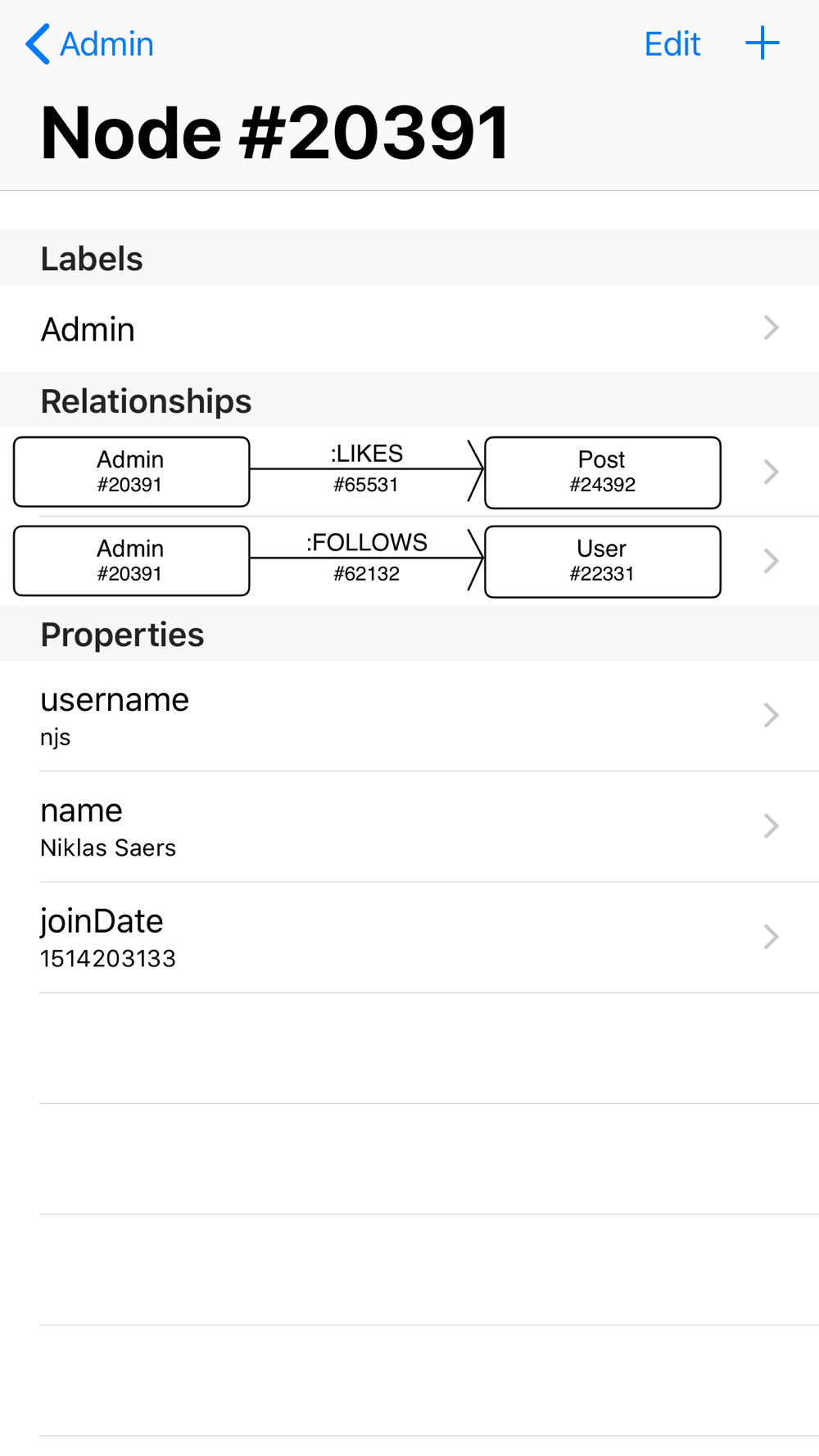The width and height of the screenshot is (819, 1456).
Task: Tap the :LIKES #65531 relationship arrow
Action: [367, 469]
